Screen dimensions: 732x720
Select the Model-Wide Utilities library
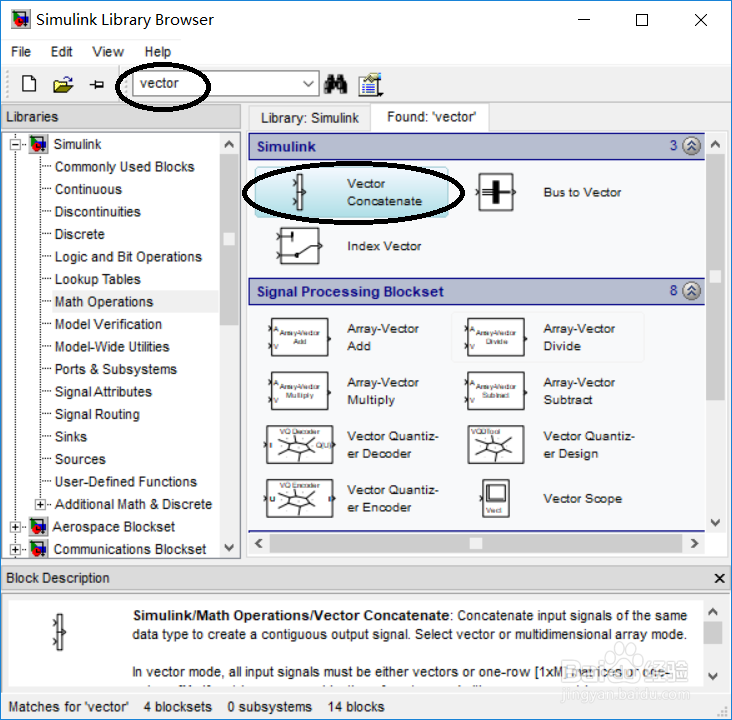tap(112, 346)
